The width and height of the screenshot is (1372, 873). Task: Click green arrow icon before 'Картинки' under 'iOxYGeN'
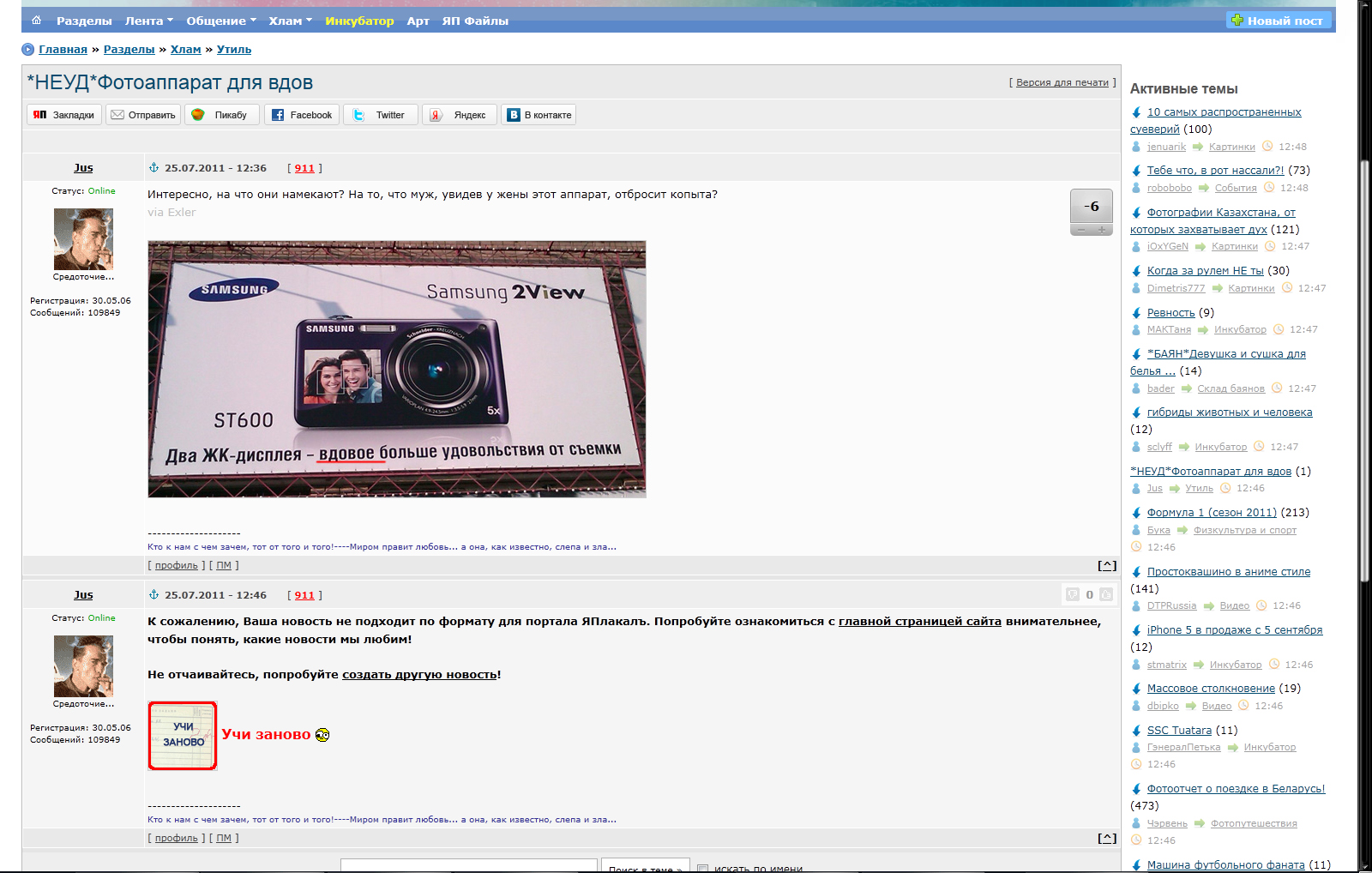coord(1200,247)
